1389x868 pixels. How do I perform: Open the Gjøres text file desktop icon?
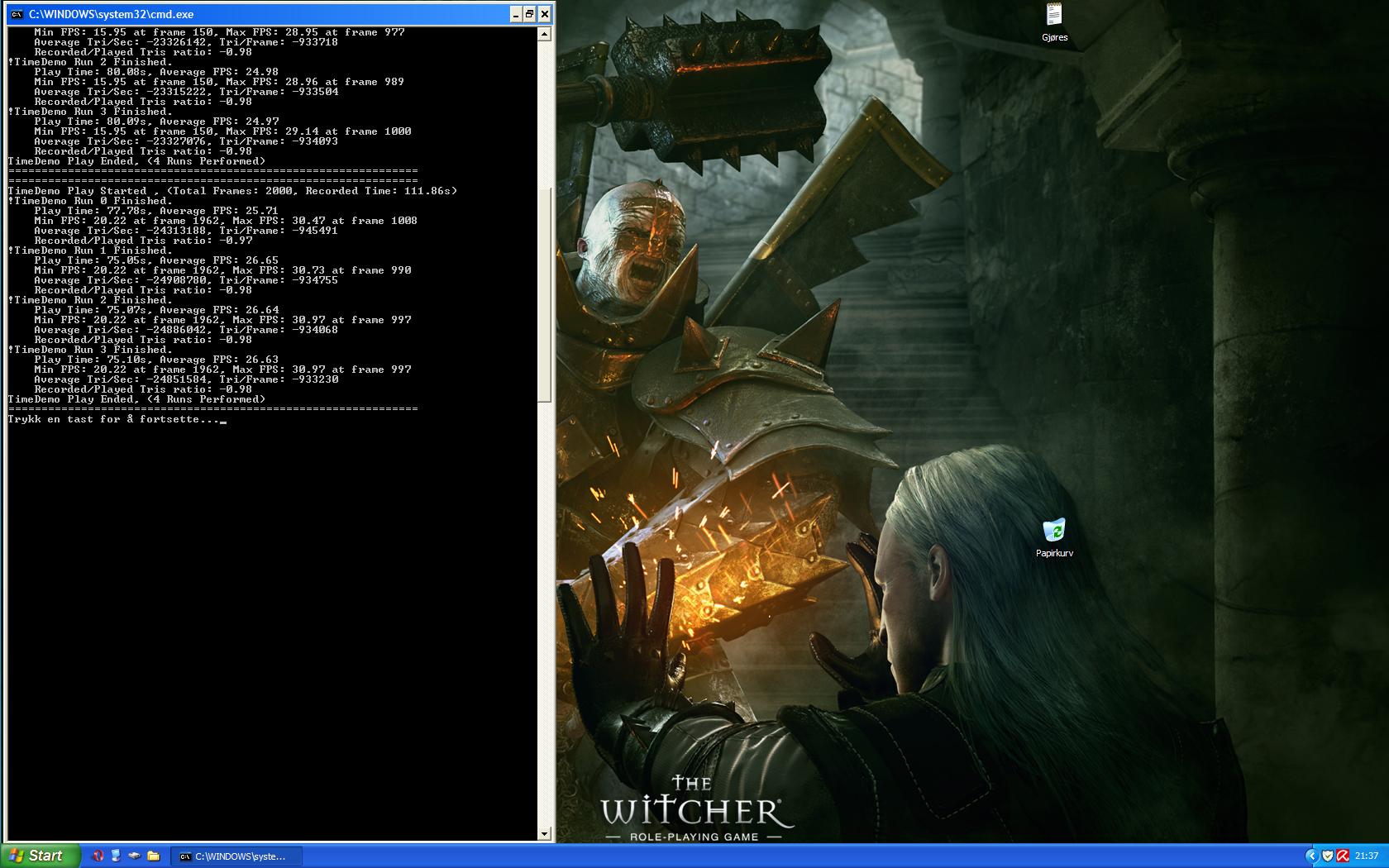1054,22
